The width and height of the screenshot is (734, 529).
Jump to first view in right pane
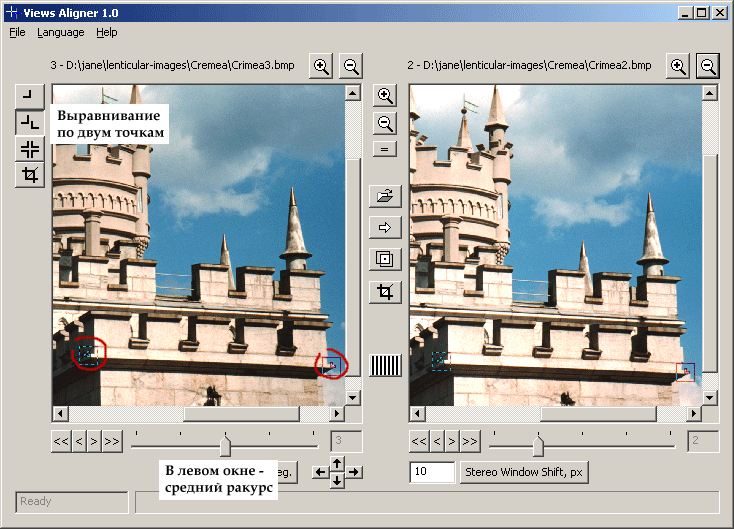coord(419,441)
